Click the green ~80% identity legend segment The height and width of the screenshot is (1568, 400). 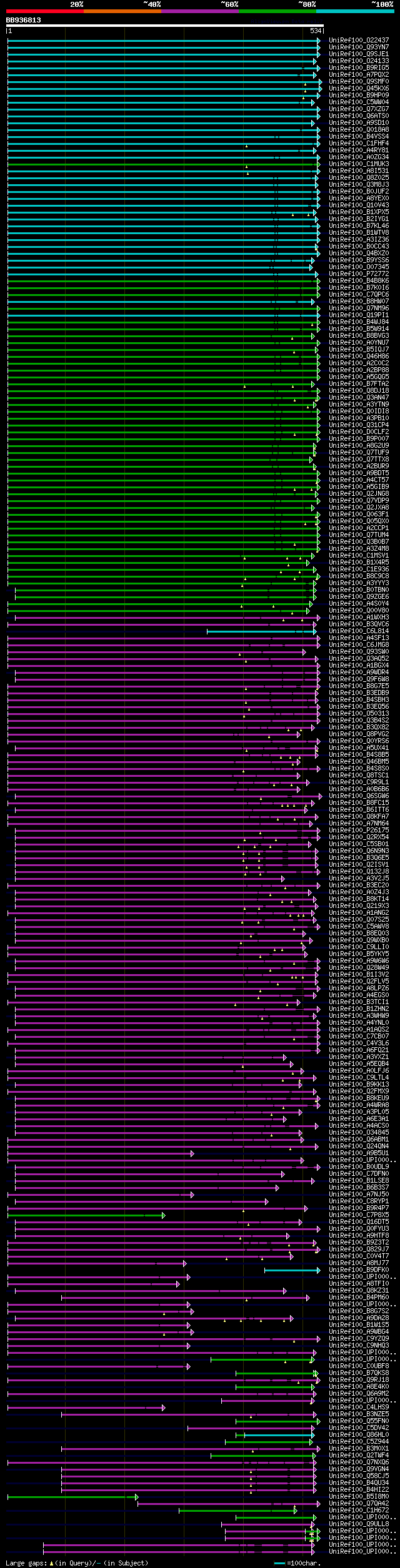277,11
